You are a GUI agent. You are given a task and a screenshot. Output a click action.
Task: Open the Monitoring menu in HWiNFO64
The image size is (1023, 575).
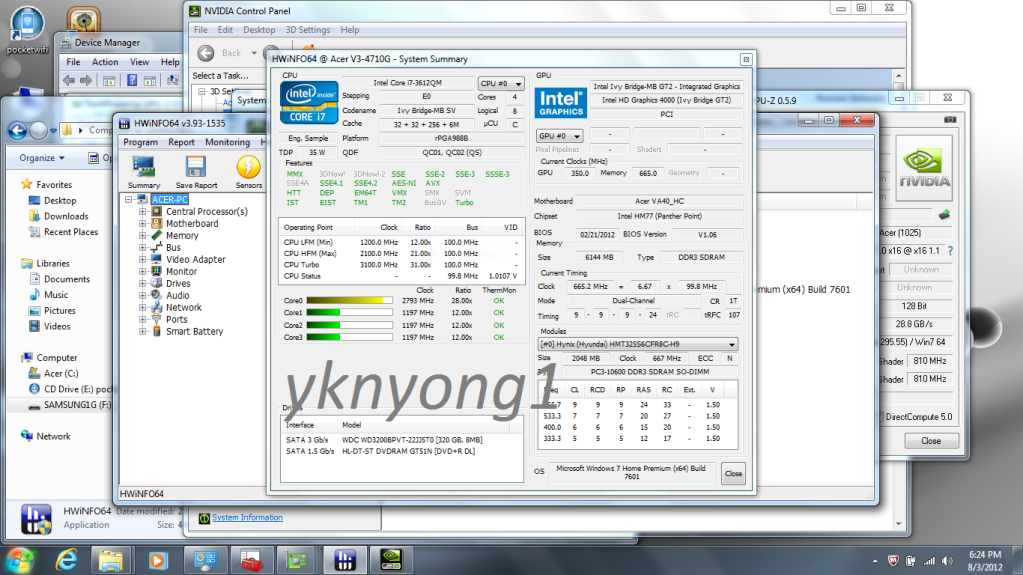227,142
